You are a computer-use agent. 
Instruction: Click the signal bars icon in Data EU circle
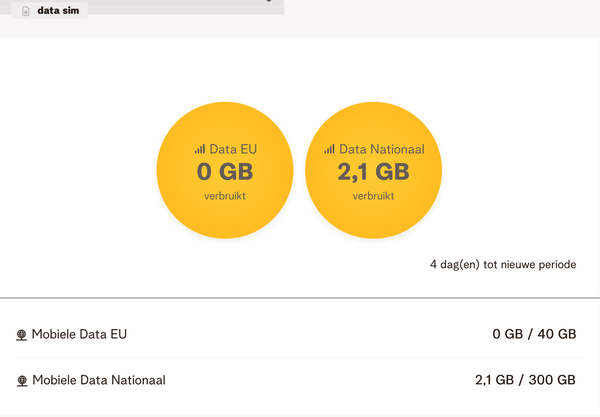200,149
